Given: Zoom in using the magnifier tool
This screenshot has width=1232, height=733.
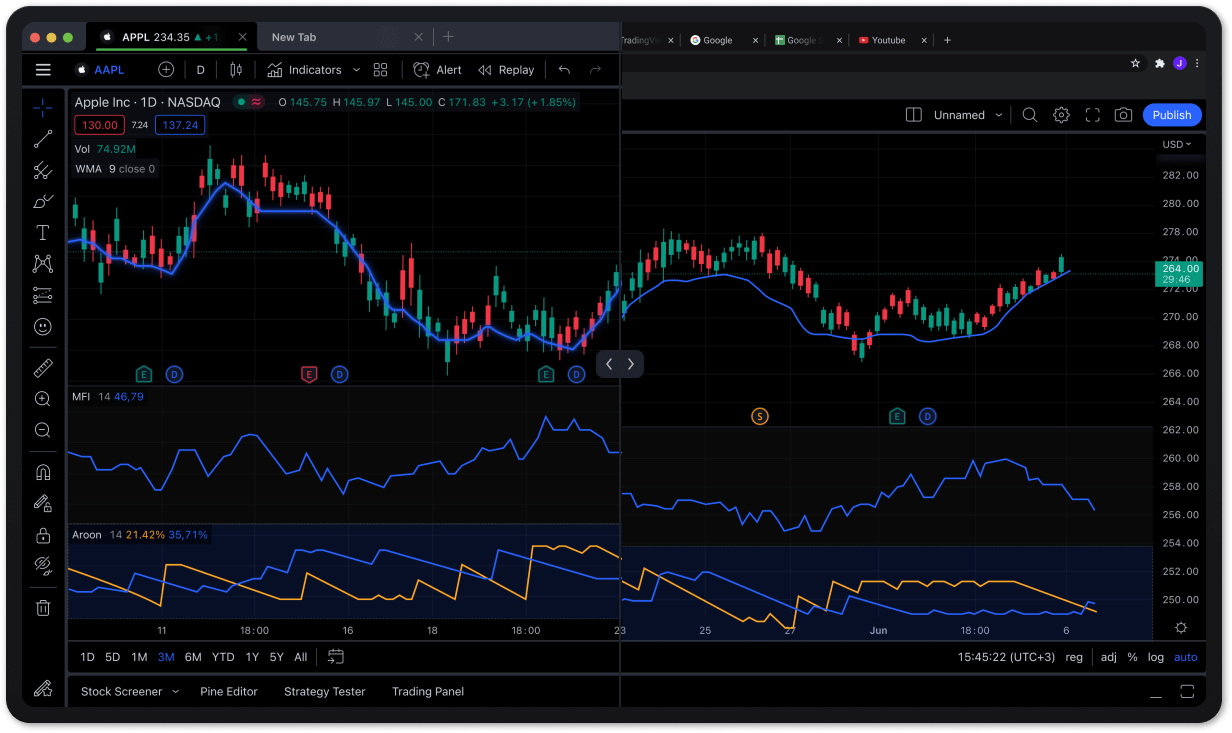Looking at the screenshot, I should tap(42, 398).
